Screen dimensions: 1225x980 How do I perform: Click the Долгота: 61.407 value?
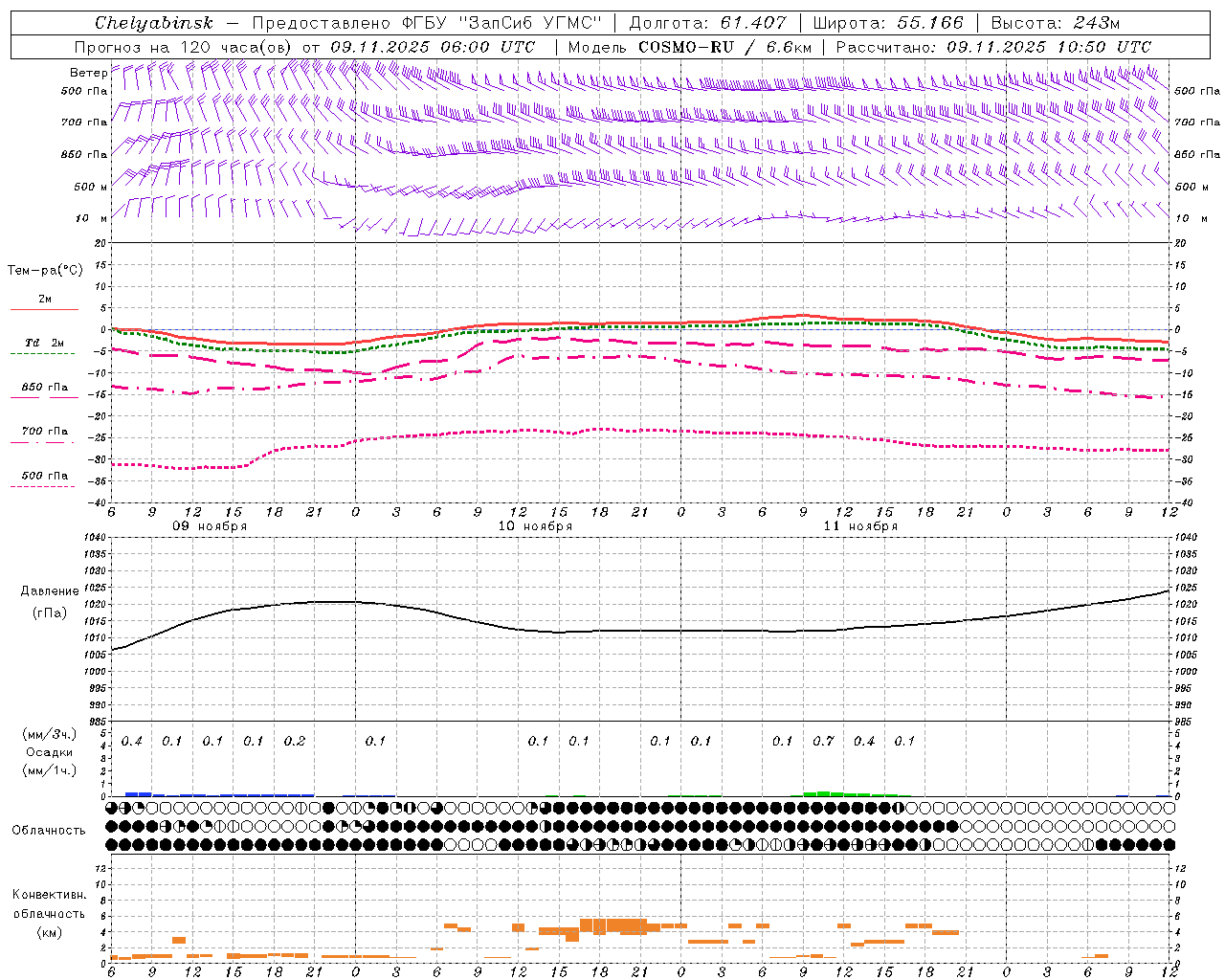(707, 23)
